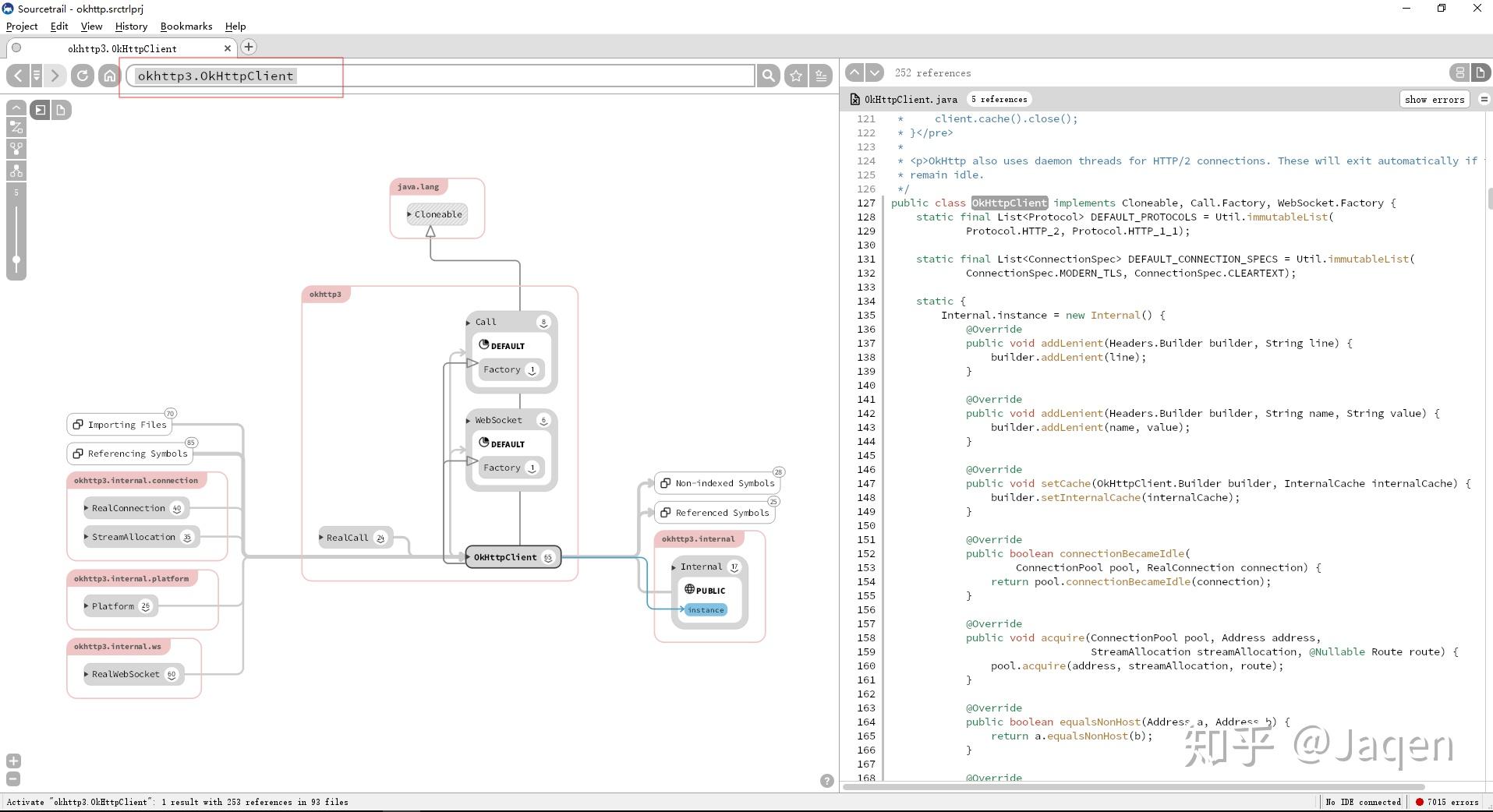Go to the Overview home button

pyautogui.click(x=109, y=76)
